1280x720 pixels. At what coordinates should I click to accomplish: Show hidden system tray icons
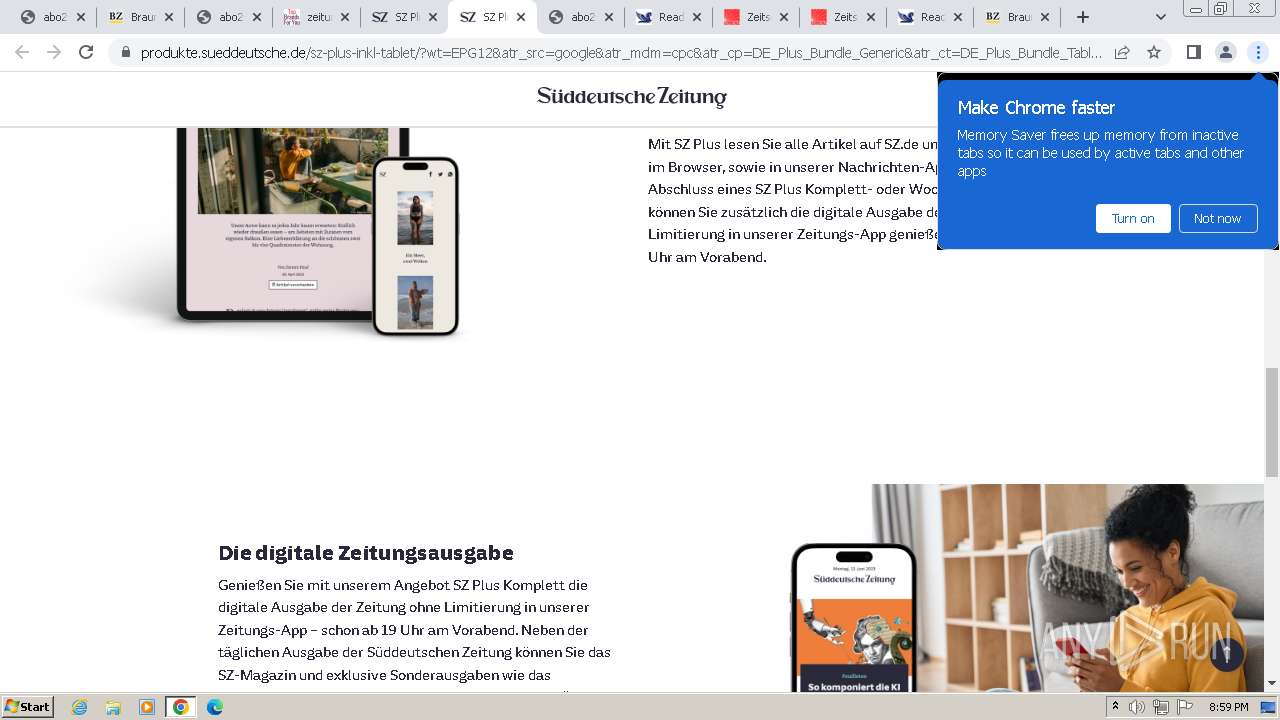[1115, 707]
